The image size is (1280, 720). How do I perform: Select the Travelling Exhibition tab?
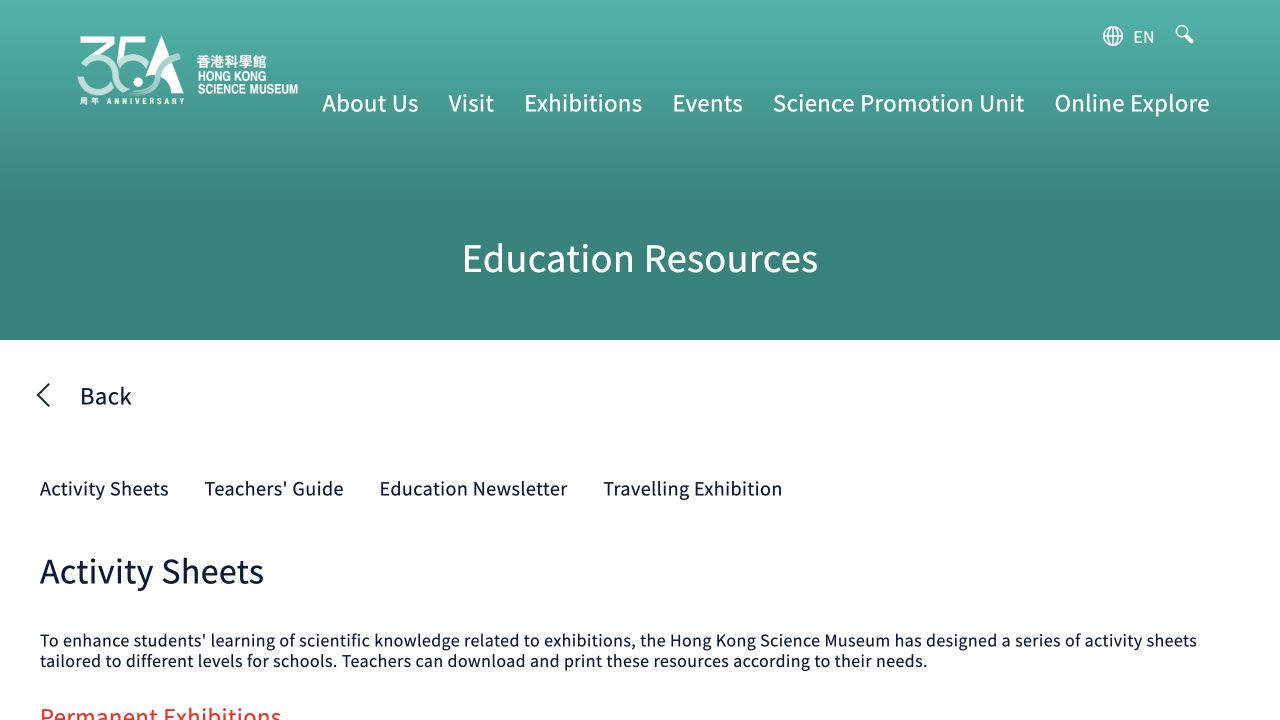692,489
